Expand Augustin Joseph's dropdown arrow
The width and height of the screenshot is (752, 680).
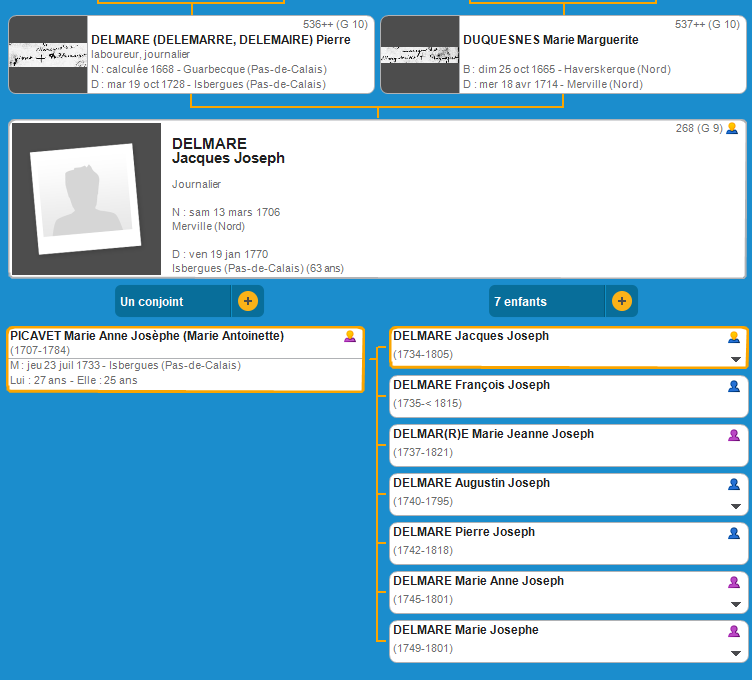click(735, 506)
